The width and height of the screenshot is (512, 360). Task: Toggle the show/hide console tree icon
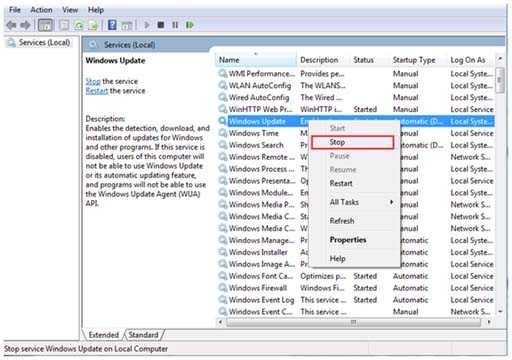pyautogui.click(x=45, y=25)
